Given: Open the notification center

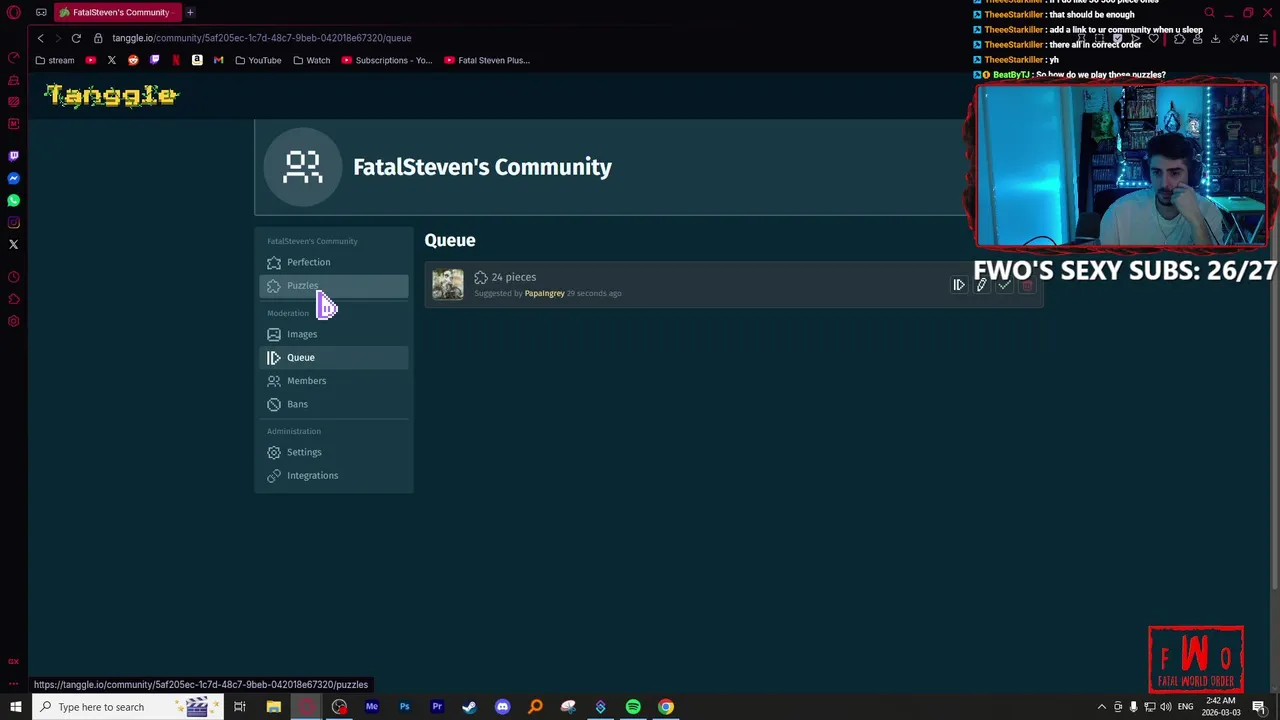Looking at the screenshot, I should click(1259, 707).
